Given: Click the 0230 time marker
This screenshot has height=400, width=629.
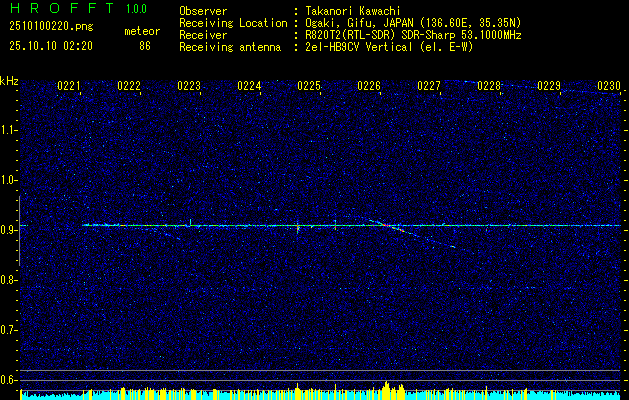Looking at the screenshot, I should point(609,86).
